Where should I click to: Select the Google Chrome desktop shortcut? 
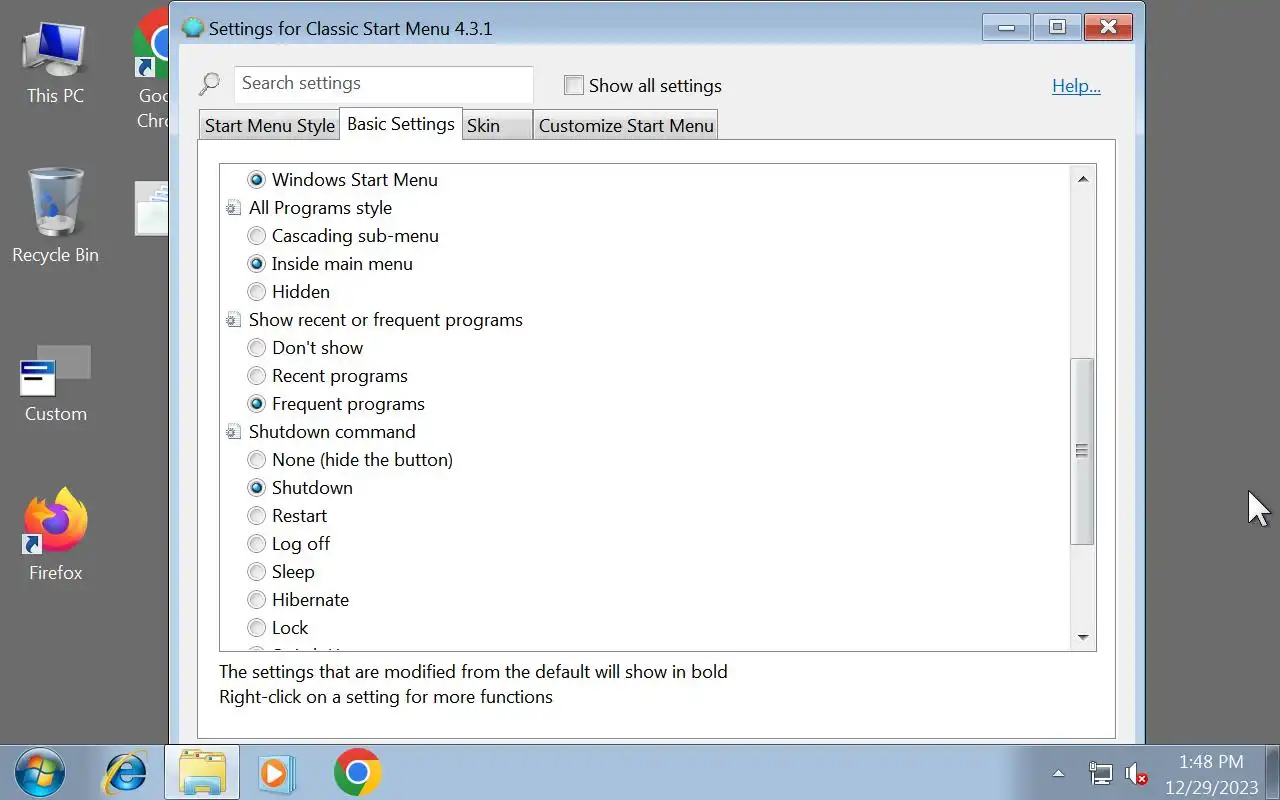point(152,68)
